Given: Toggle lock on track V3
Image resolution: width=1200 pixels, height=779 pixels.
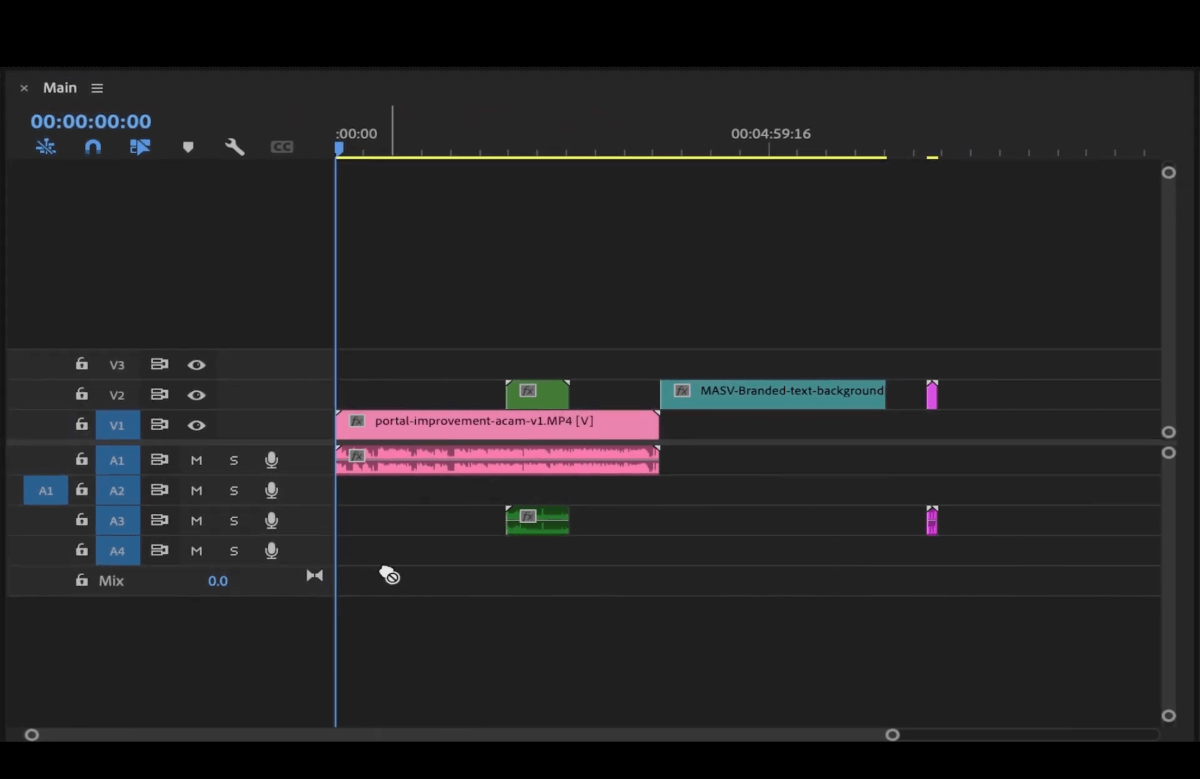Looking at the screenshot, I should (82, 365).
